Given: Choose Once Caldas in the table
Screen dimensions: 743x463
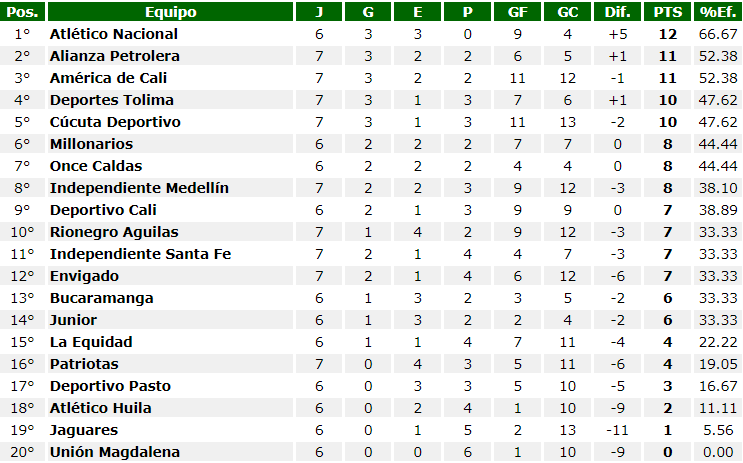Looking at the screenshot, I should pos(96,166).
